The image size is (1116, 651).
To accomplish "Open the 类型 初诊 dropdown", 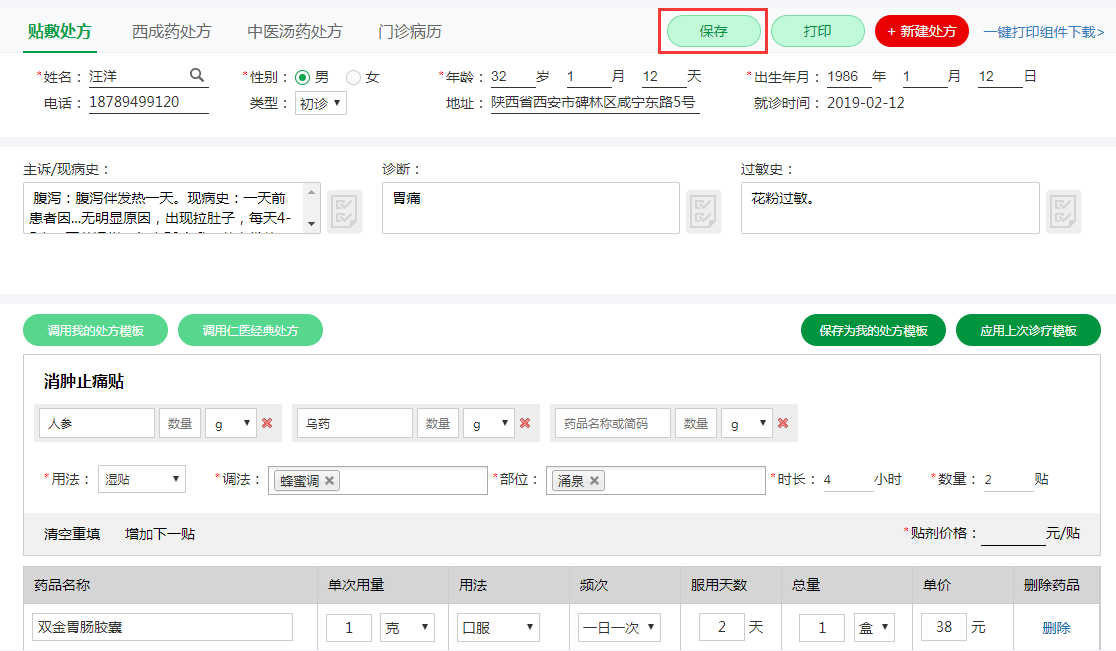I will (x=321, y=103).
